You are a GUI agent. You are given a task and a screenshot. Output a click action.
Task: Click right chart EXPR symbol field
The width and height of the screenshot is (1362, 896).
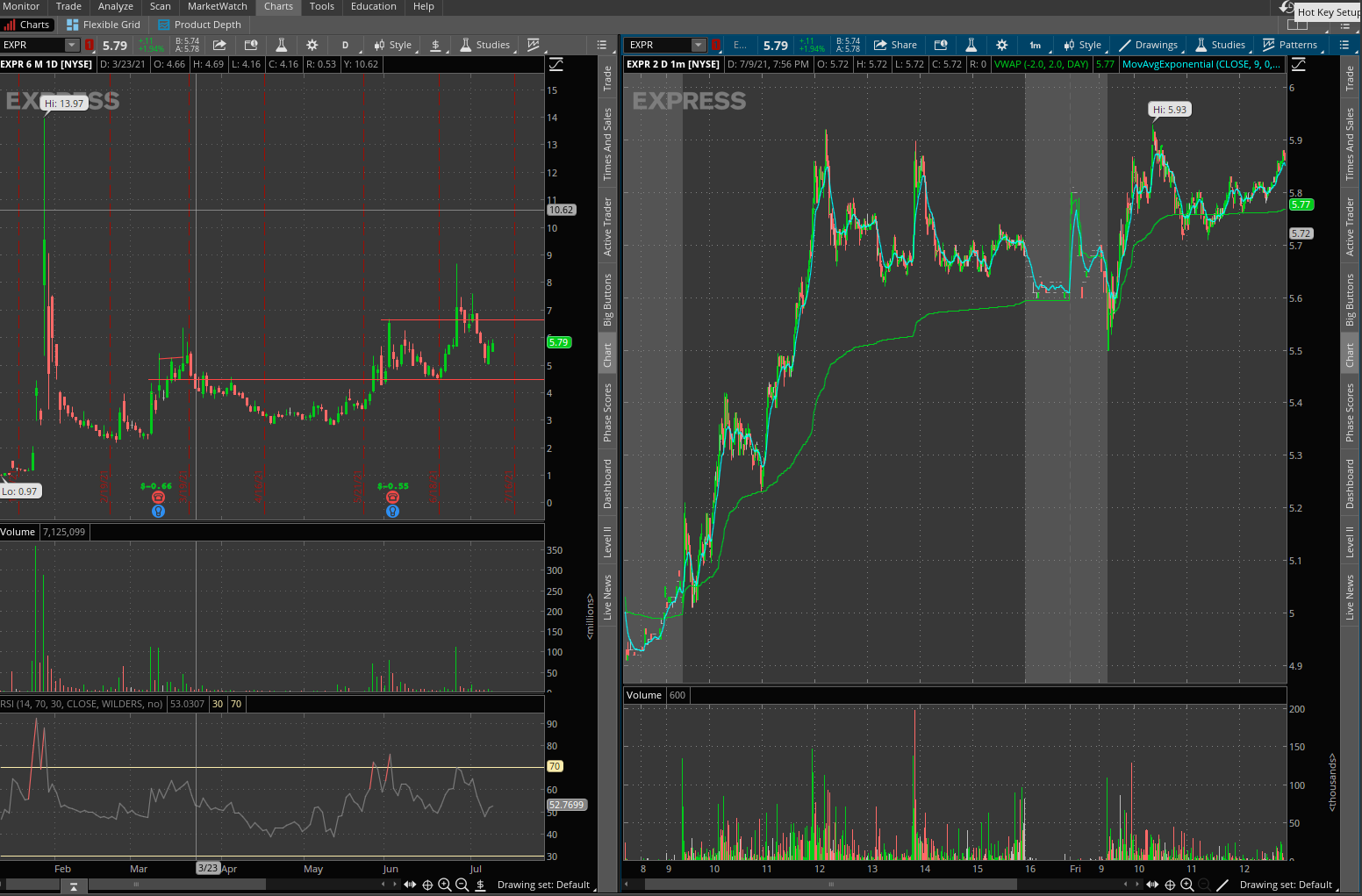coord(659,45)
